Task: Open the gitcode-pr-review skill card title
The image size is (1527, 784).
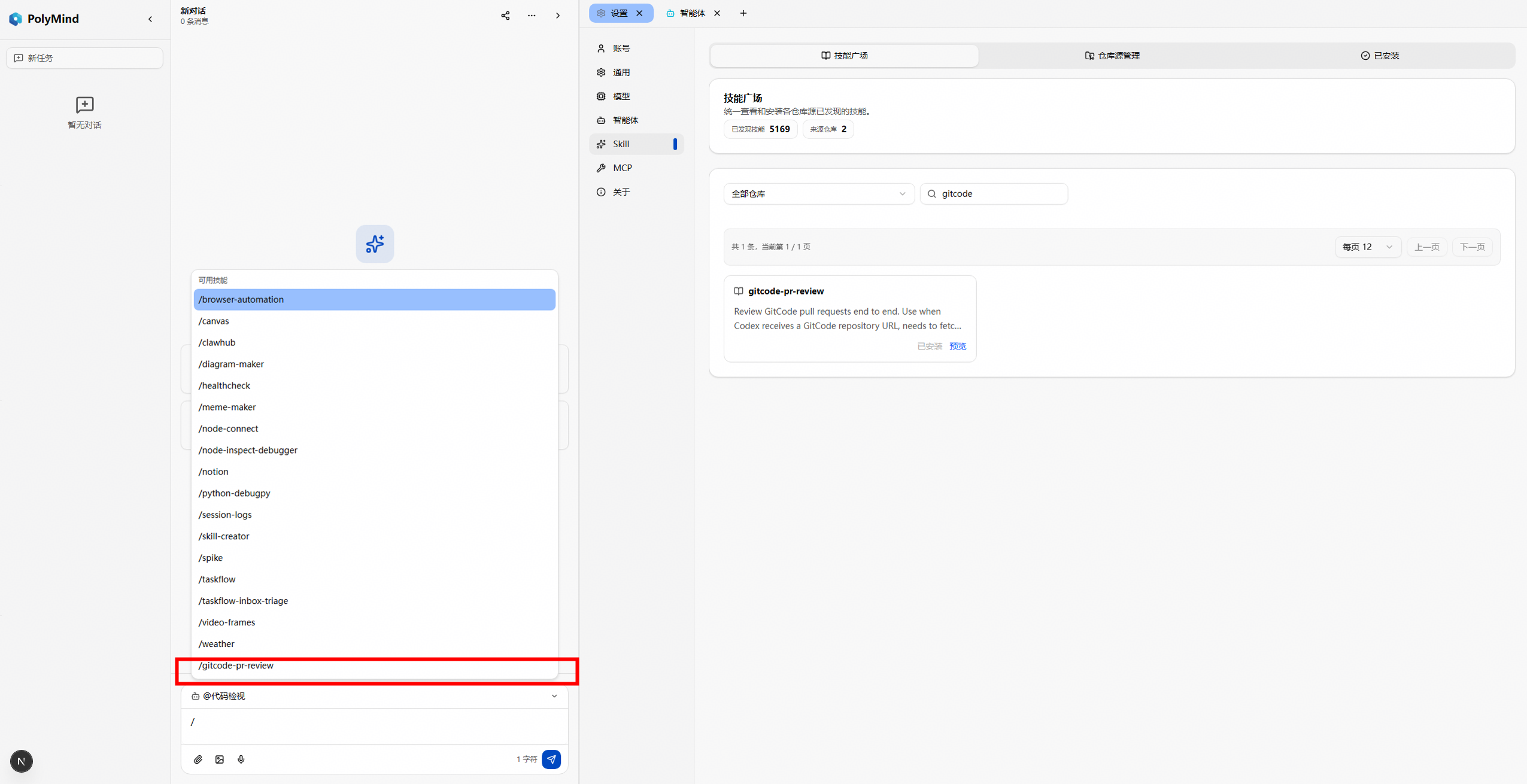Action: (786, 291)
